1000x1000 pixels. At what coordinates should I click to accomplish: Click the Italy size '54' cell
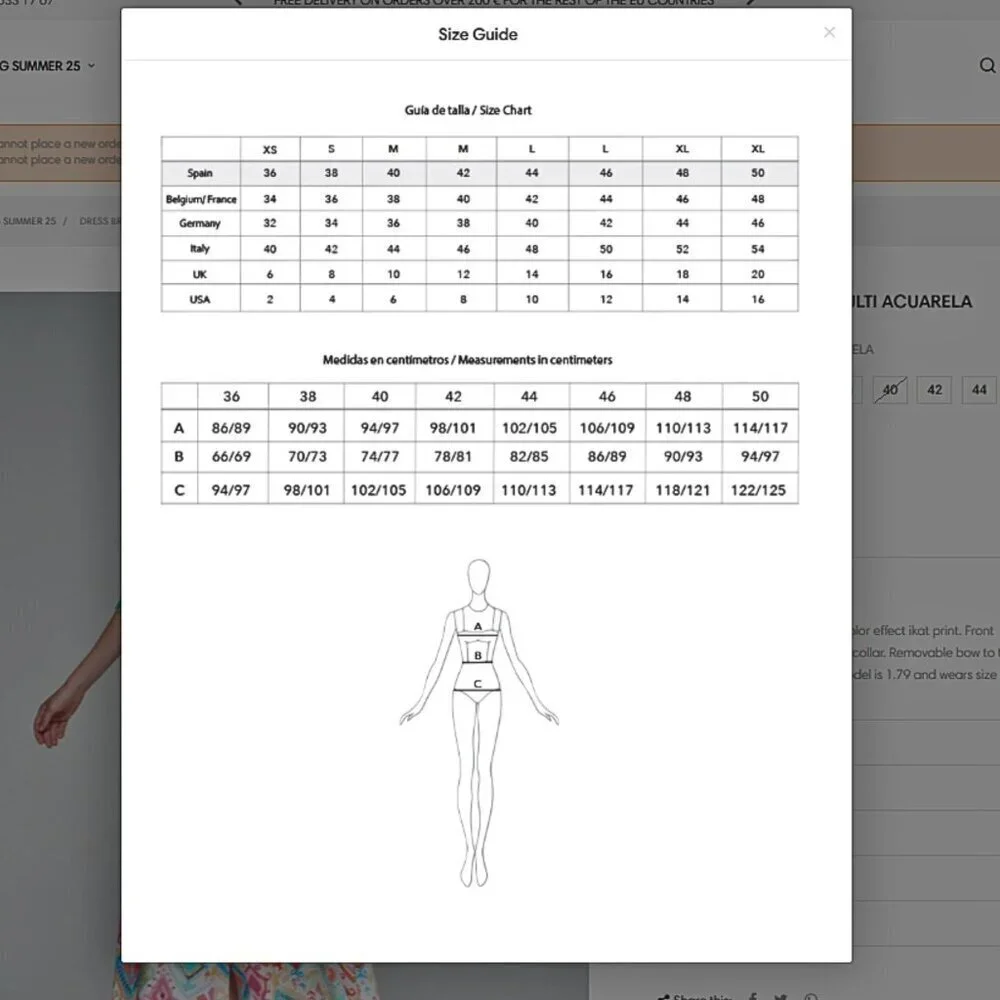tap(758, 249)
